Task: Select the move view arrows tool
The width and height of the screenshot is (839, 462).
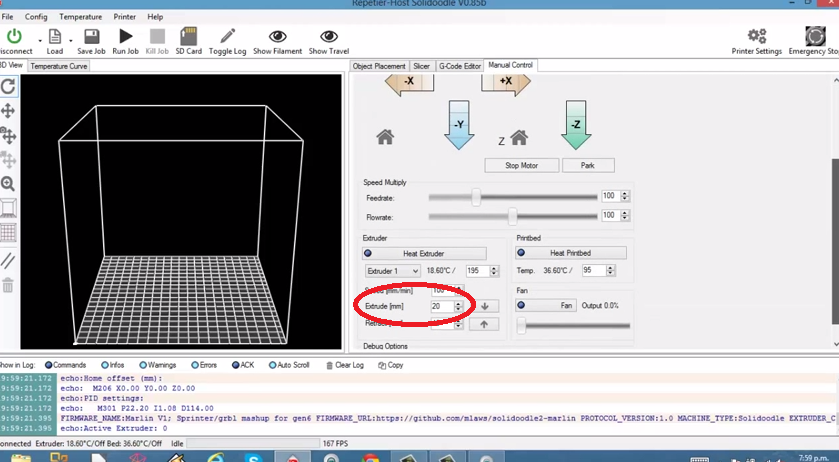Action: [x=8, y=111]
